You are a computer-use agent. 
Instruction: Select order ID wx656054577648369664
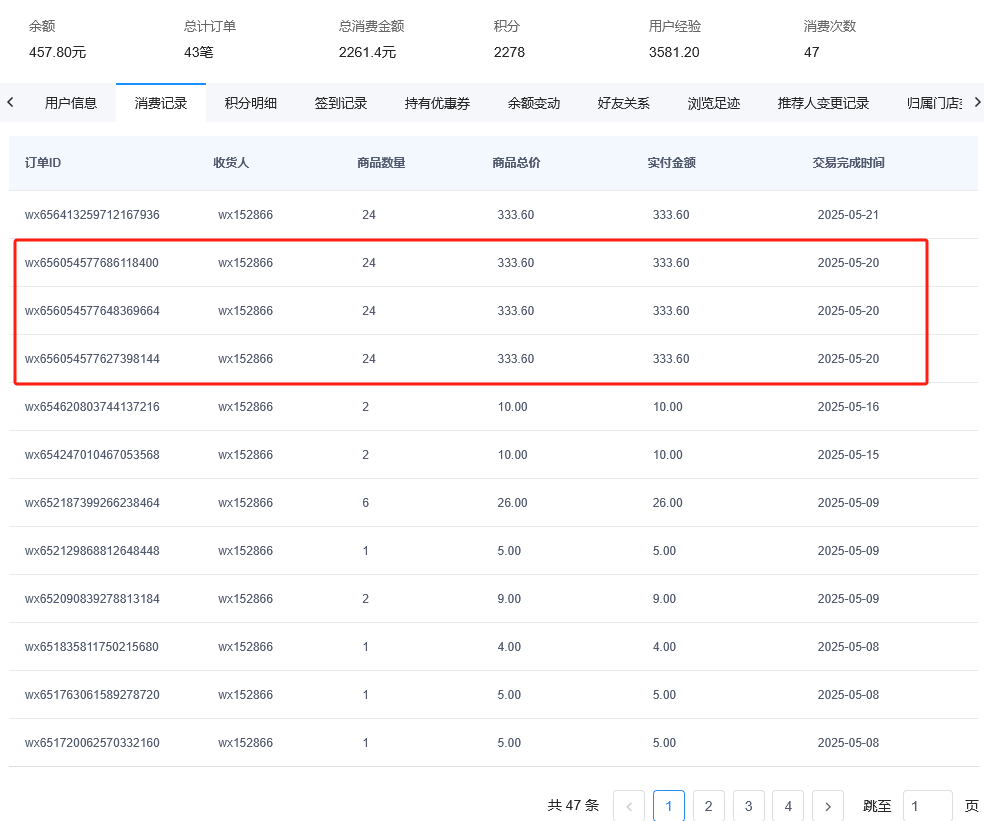click(x=92, y=311)
